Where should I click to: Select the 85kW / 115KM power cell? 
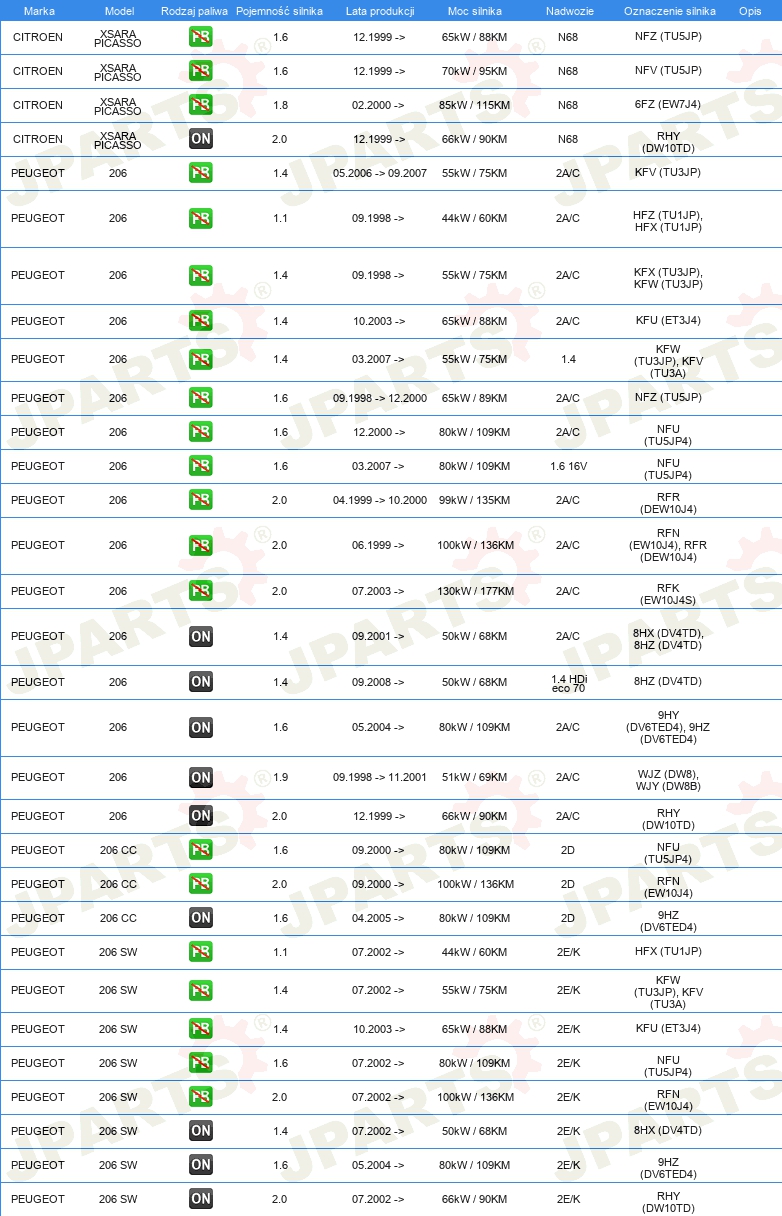(474, 106)
